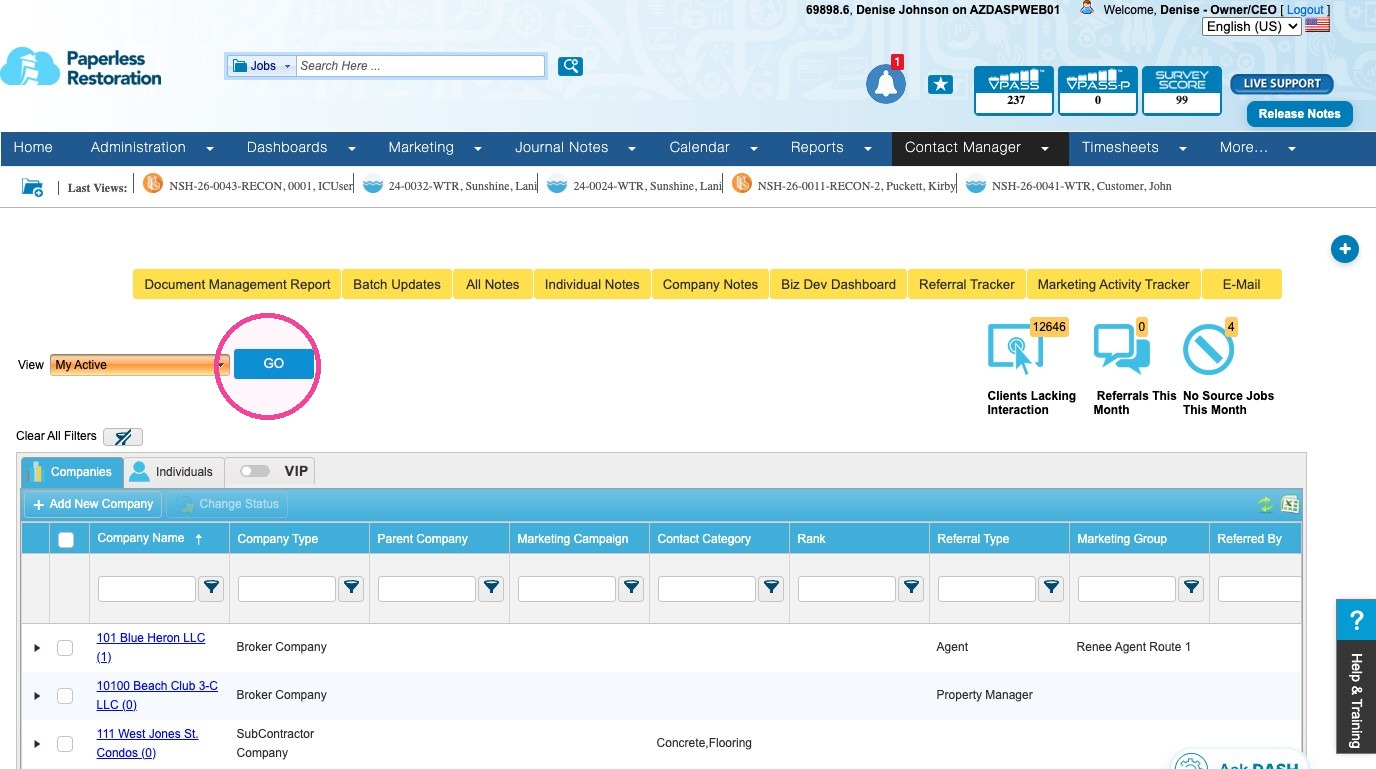Select the Companies tab

coord(72,472)
